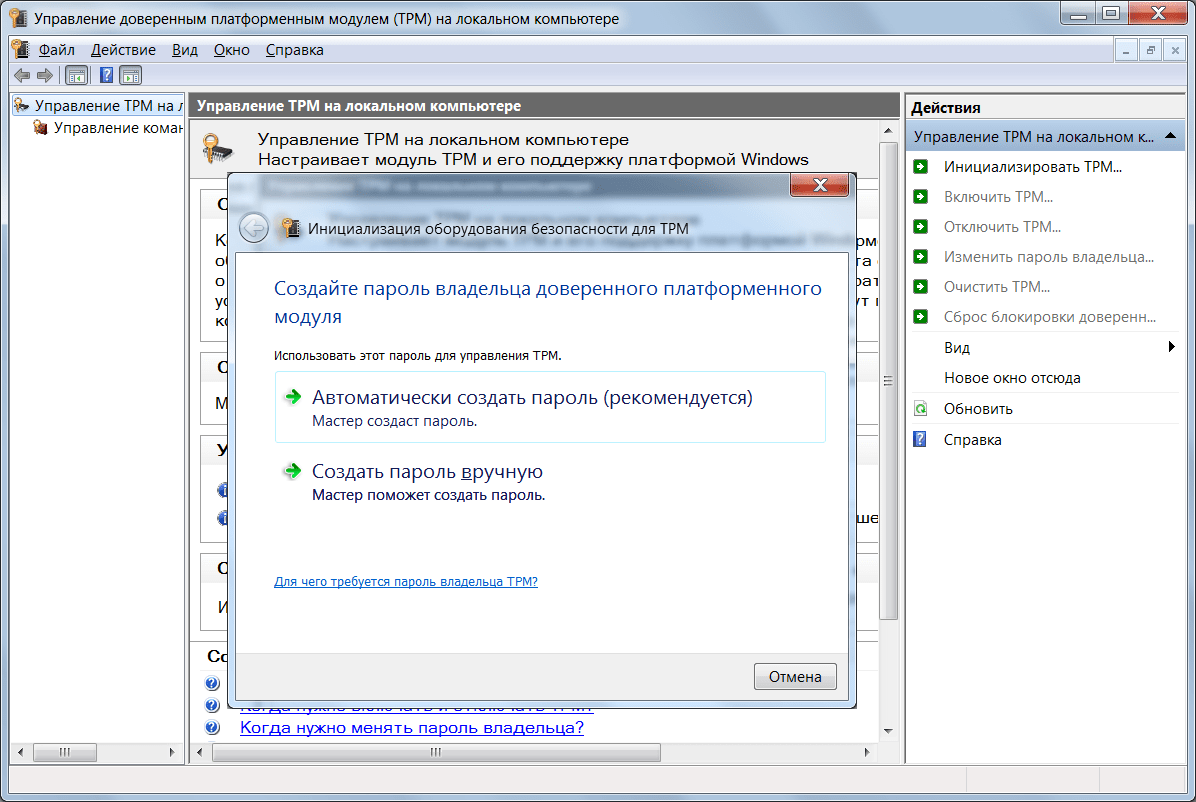Click the show/hide console tree toolbar icon
This screenshot has width=1196, height=802.
[x=76, y=75]
